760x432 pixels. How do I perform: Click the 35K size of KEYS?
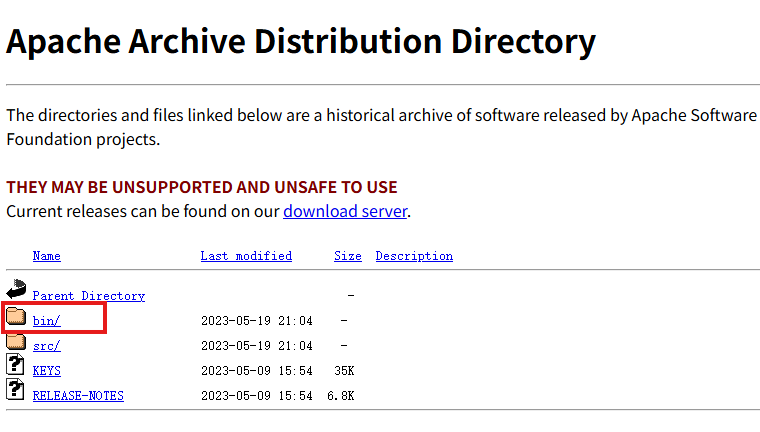click(x=344, y=371)
